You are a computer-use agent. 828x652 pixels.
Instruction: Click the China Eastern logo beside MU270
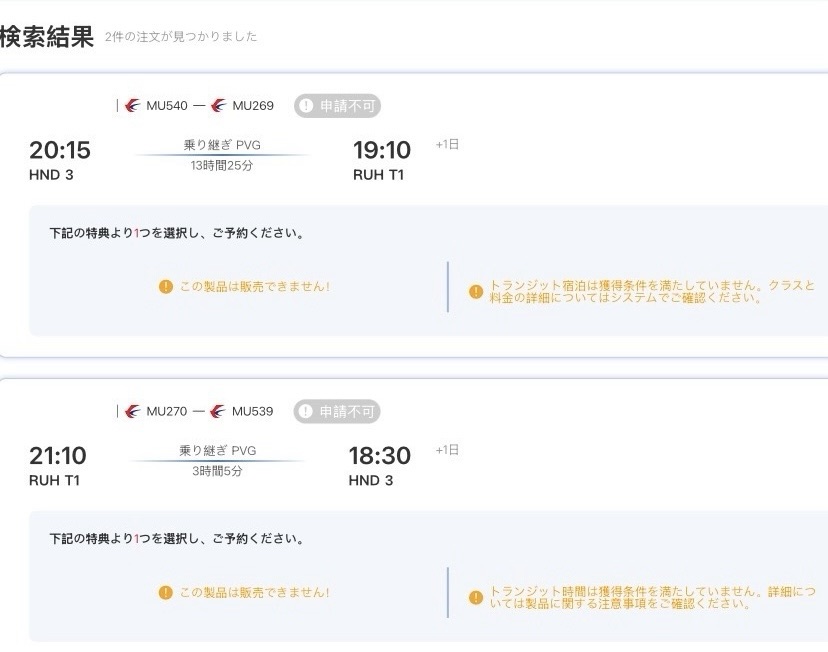(133, 411)
